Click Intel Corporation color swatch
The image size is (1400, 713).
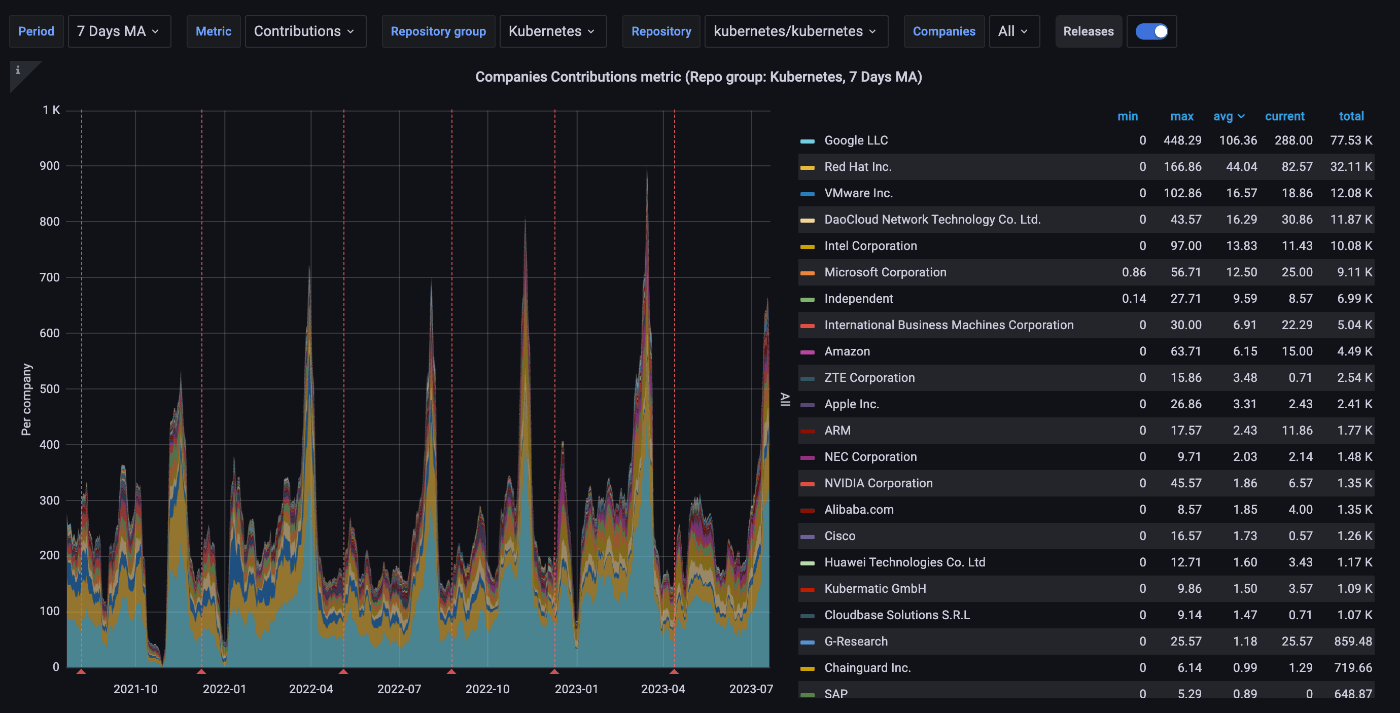(807, 246)
